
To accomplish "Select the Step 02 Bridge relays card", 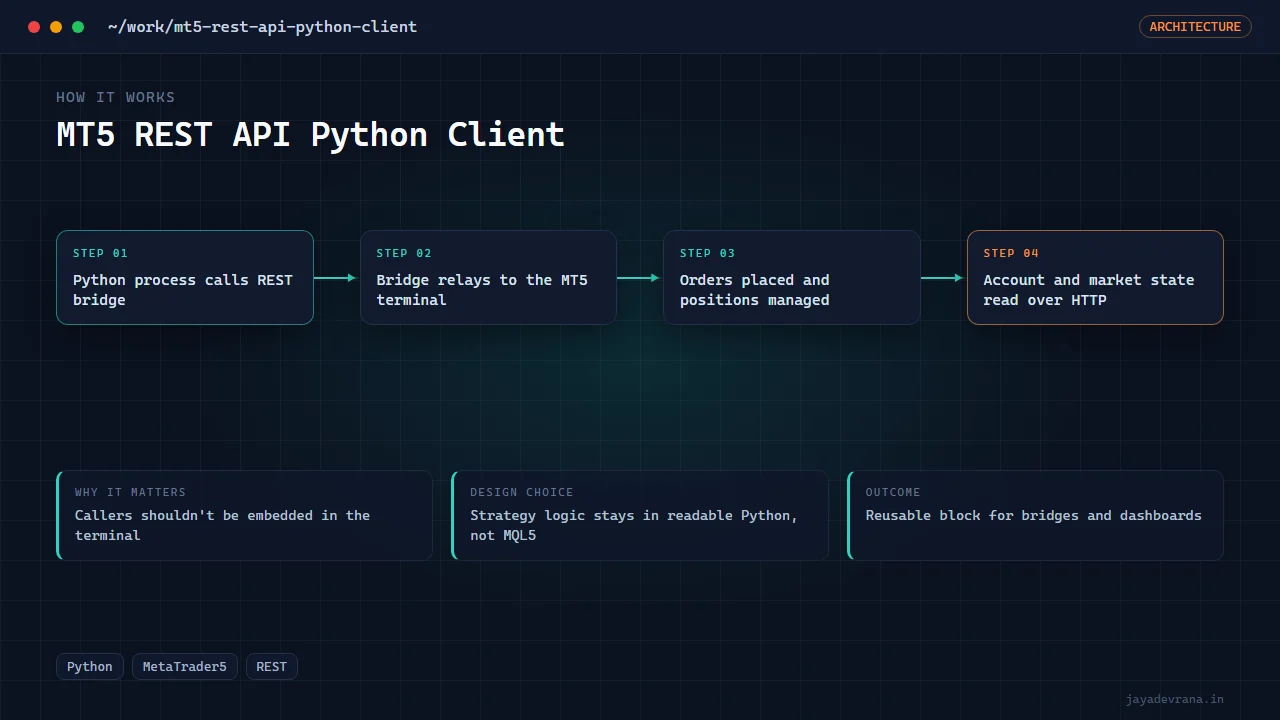I will (488, 277).
